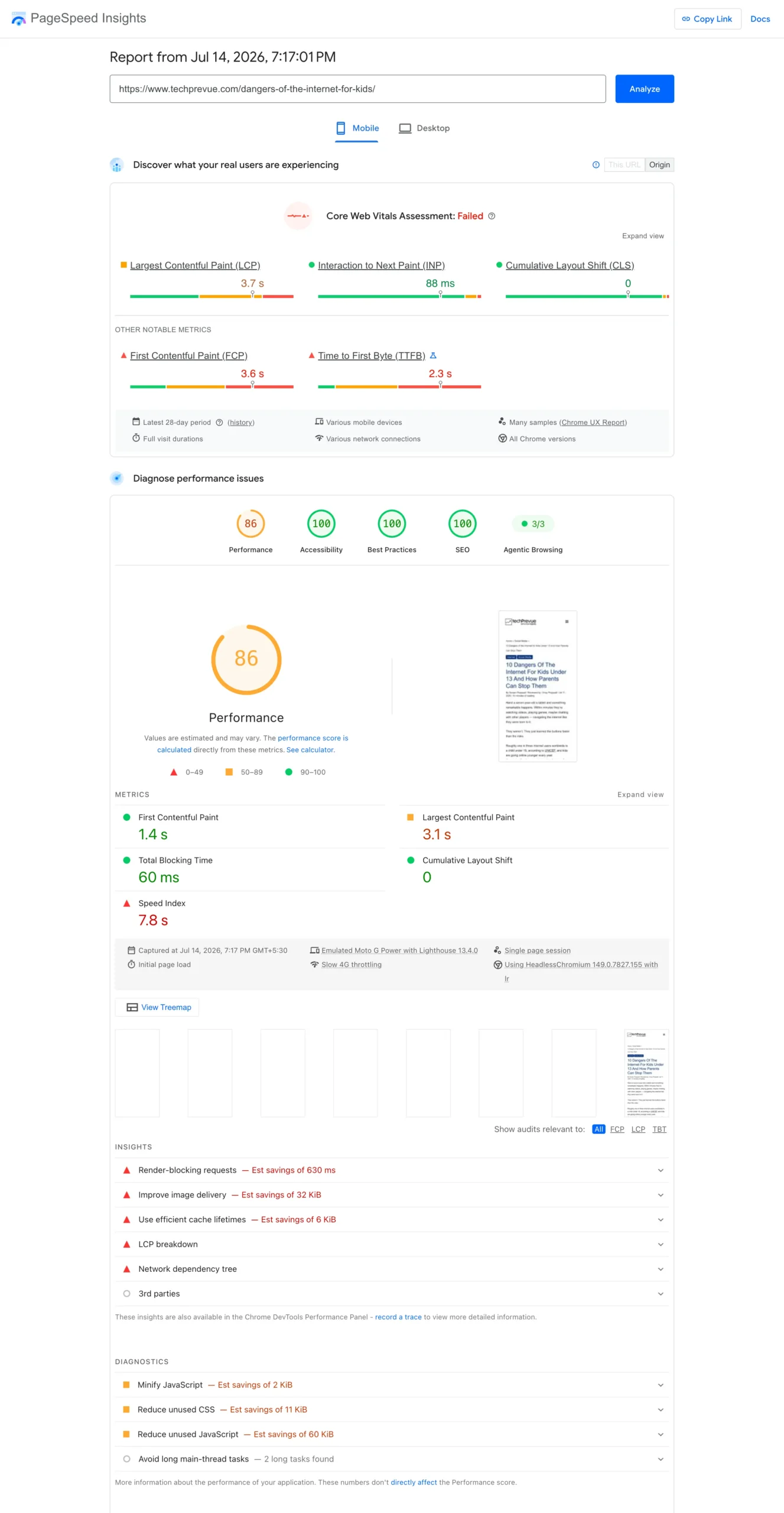Click the View Treemap grid icon
Viewport: 784px width, 1513px height.
132,1008
